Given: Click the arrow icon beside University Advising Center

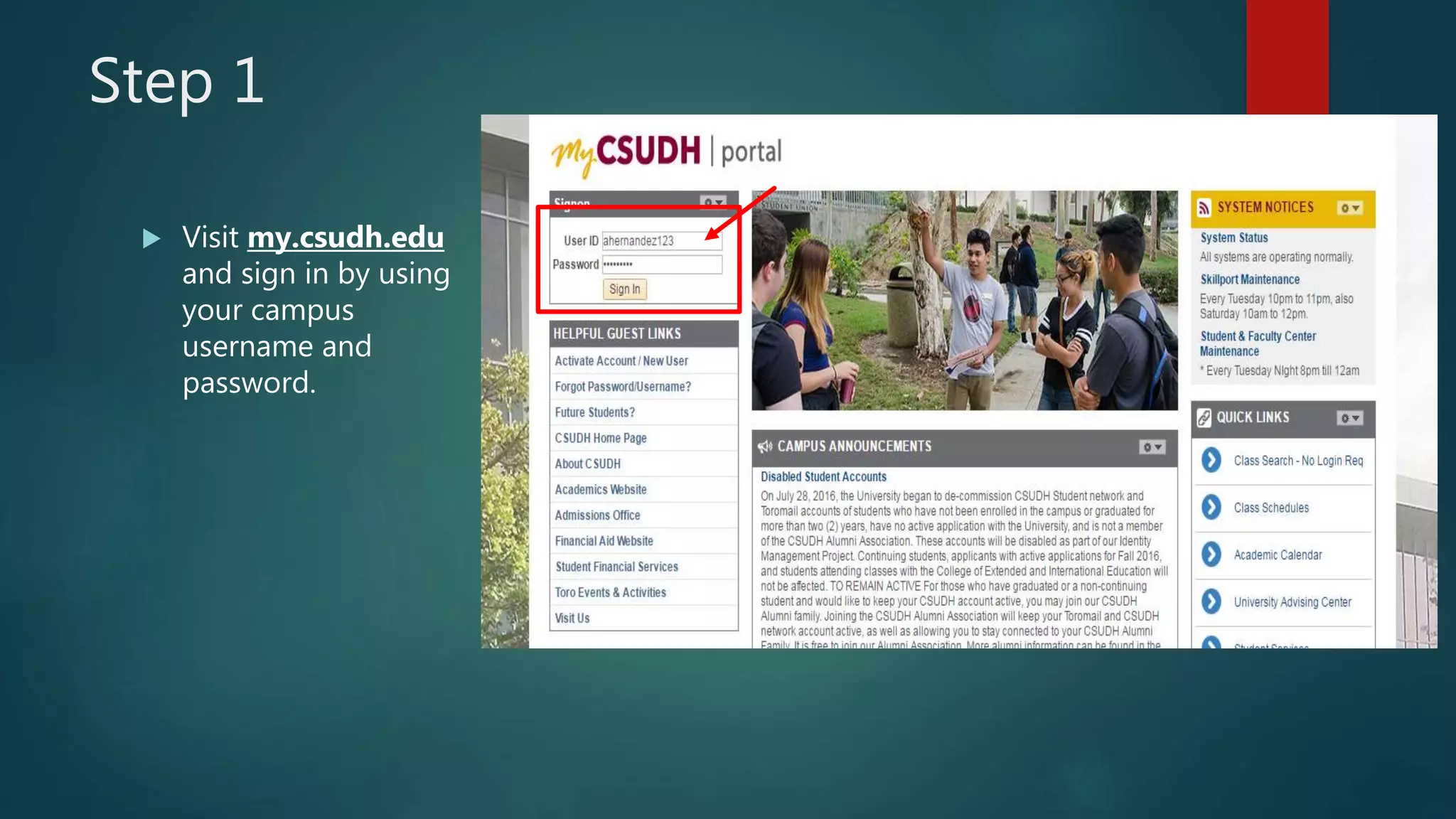Looking at the screenshot, I should click(1211, 602).
